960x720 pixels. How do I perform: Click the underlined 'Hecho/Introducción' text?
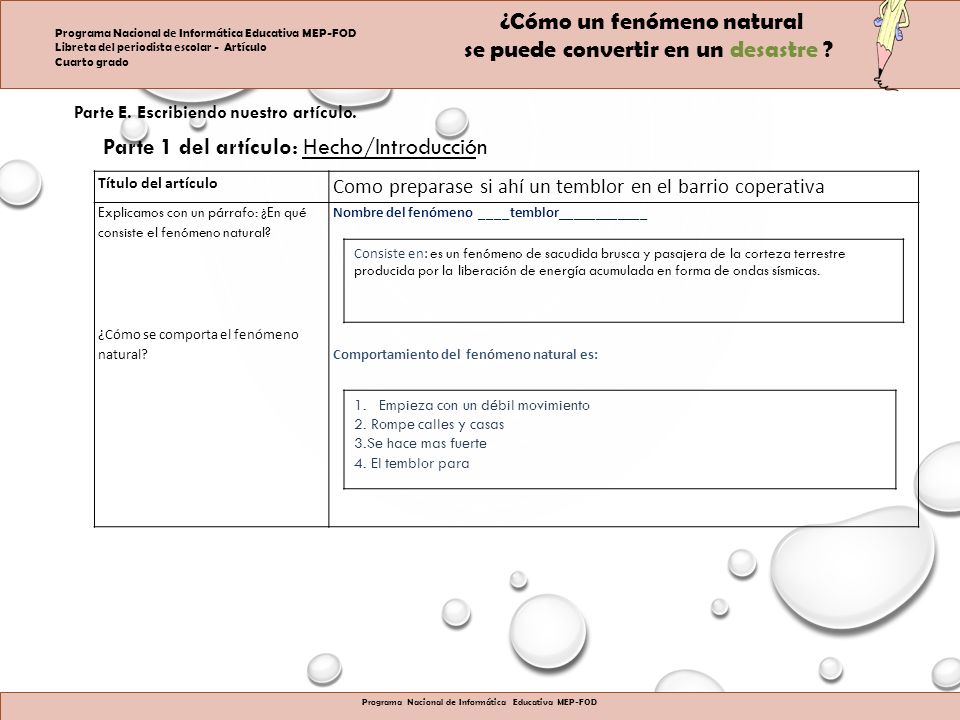pos(395,147)
